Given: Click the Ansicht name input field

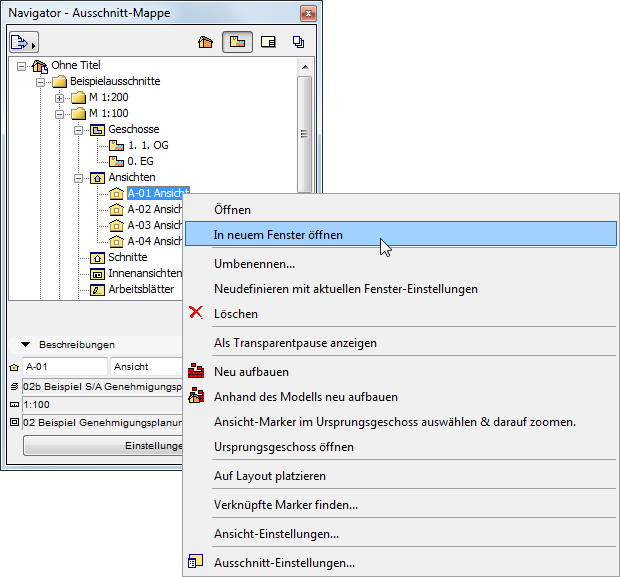Looking at the screenshot, I should coord(146,367).
